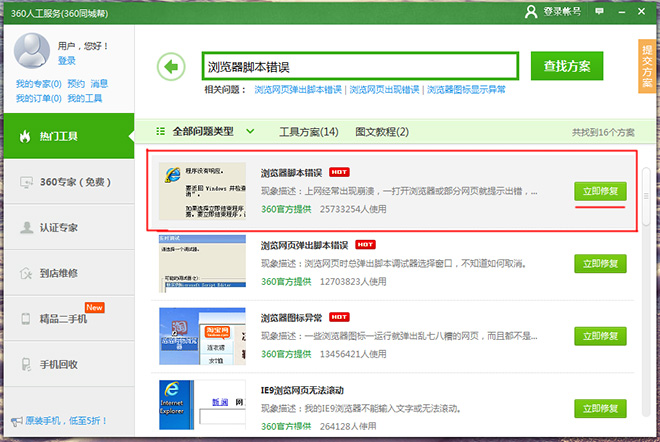The image size is (660, 442).
Task: Open 到店维修 in the sidebar
Action: [x=69, y=273]
